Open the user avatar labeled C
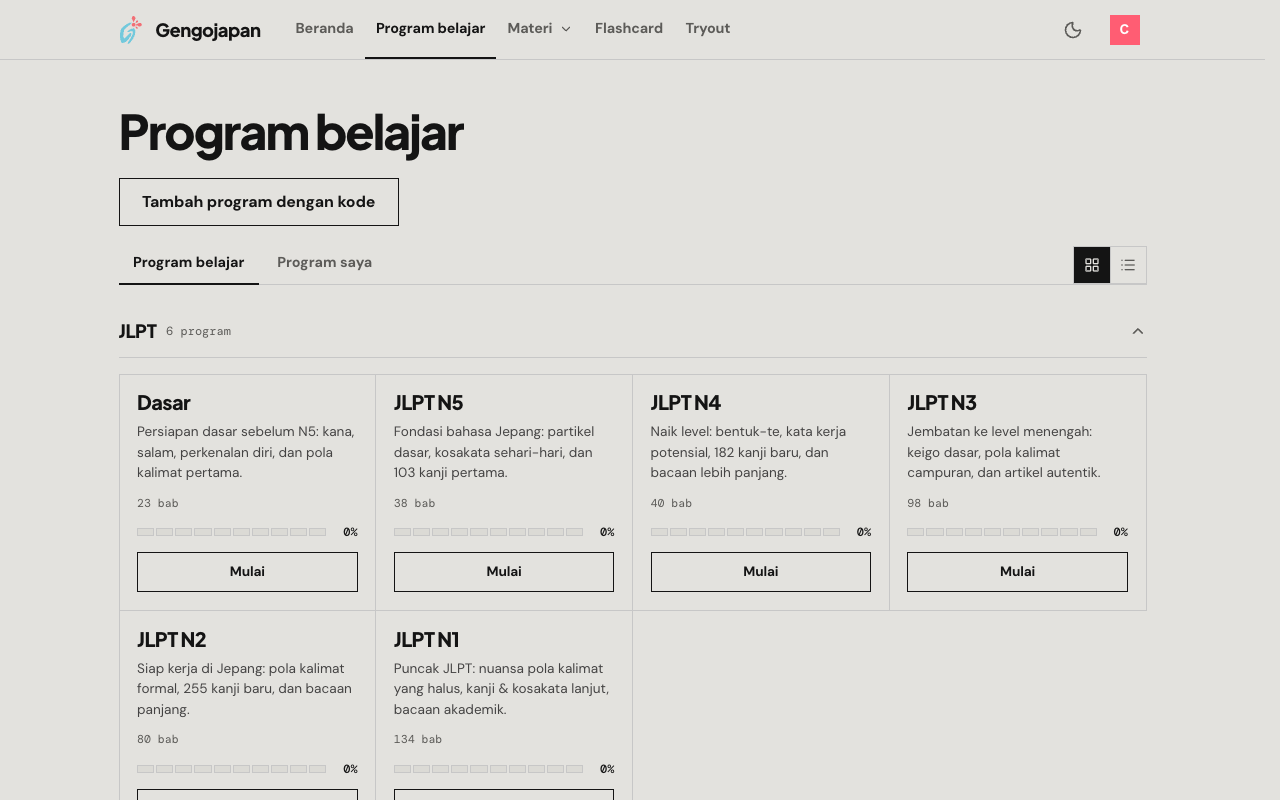 (1125, 30)
